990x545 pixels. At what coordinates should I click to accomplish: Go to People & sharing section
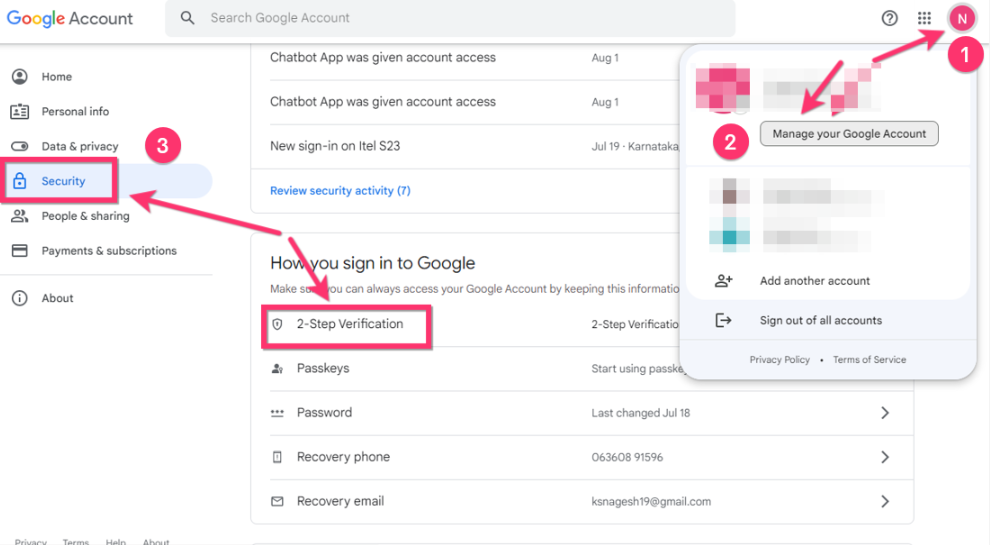tap(85, 216)
